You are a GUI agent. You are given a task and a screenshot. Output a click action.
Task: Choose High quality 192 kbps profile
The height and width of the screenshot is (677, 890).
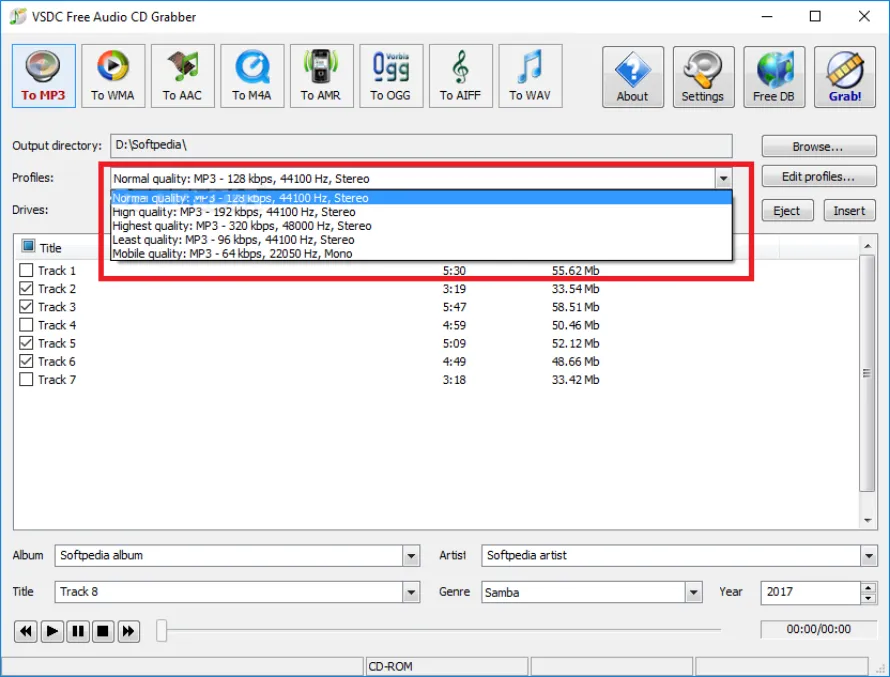click(421, 212)
